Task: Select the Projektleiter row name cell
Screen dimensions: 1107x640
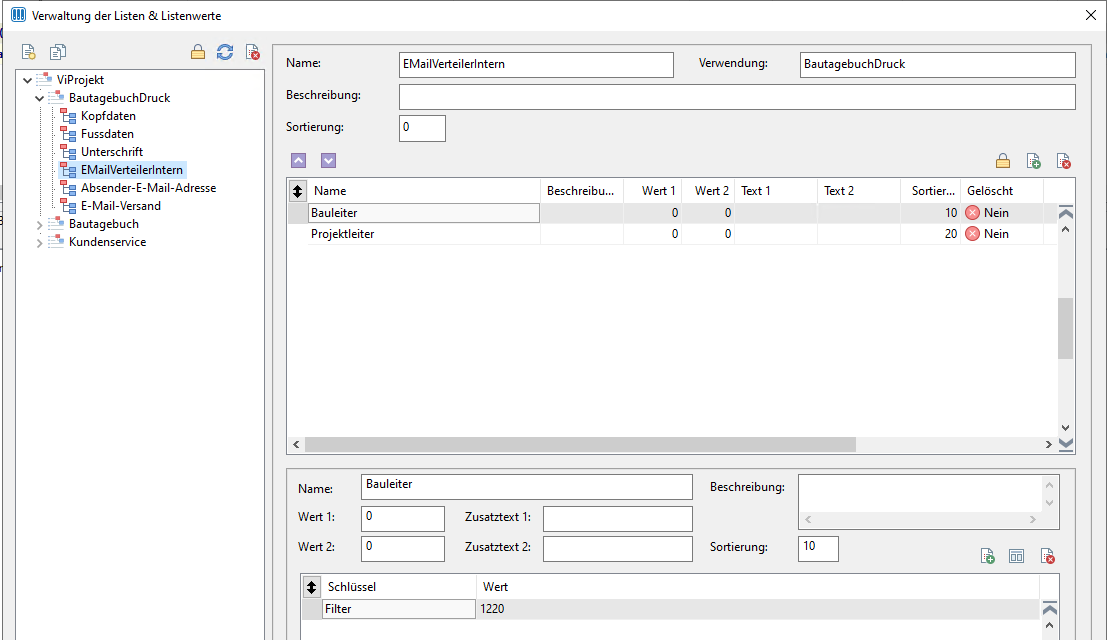Action: [424, 234]
